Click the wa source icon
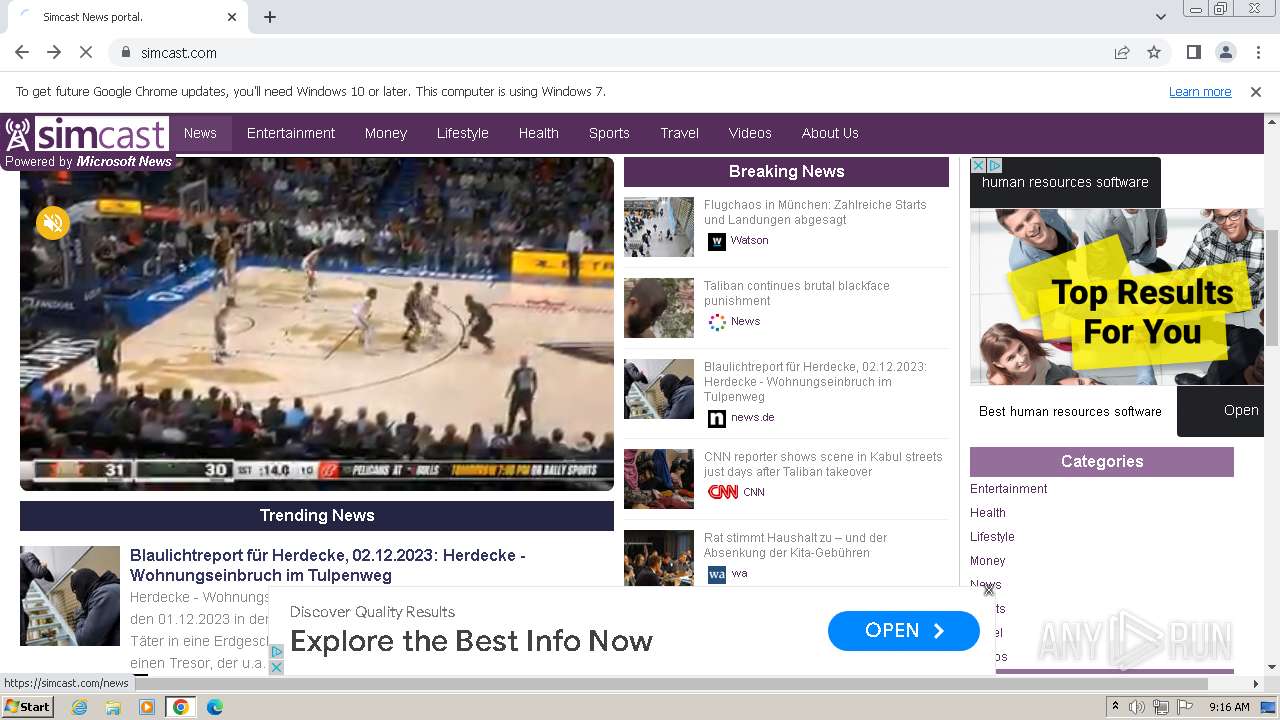Screen dimensions: 1280x720 pyautogui.click(x=716, y=574)
